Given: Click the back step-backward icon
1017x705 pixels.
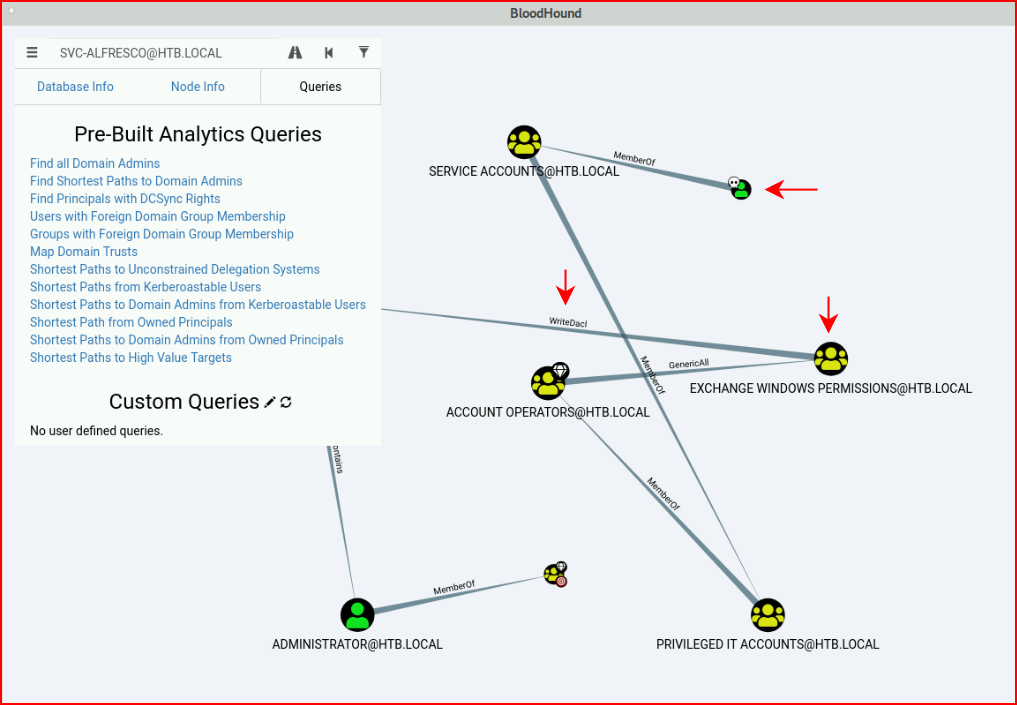Looking at the screenshot, I should click(x=329, y=53).
